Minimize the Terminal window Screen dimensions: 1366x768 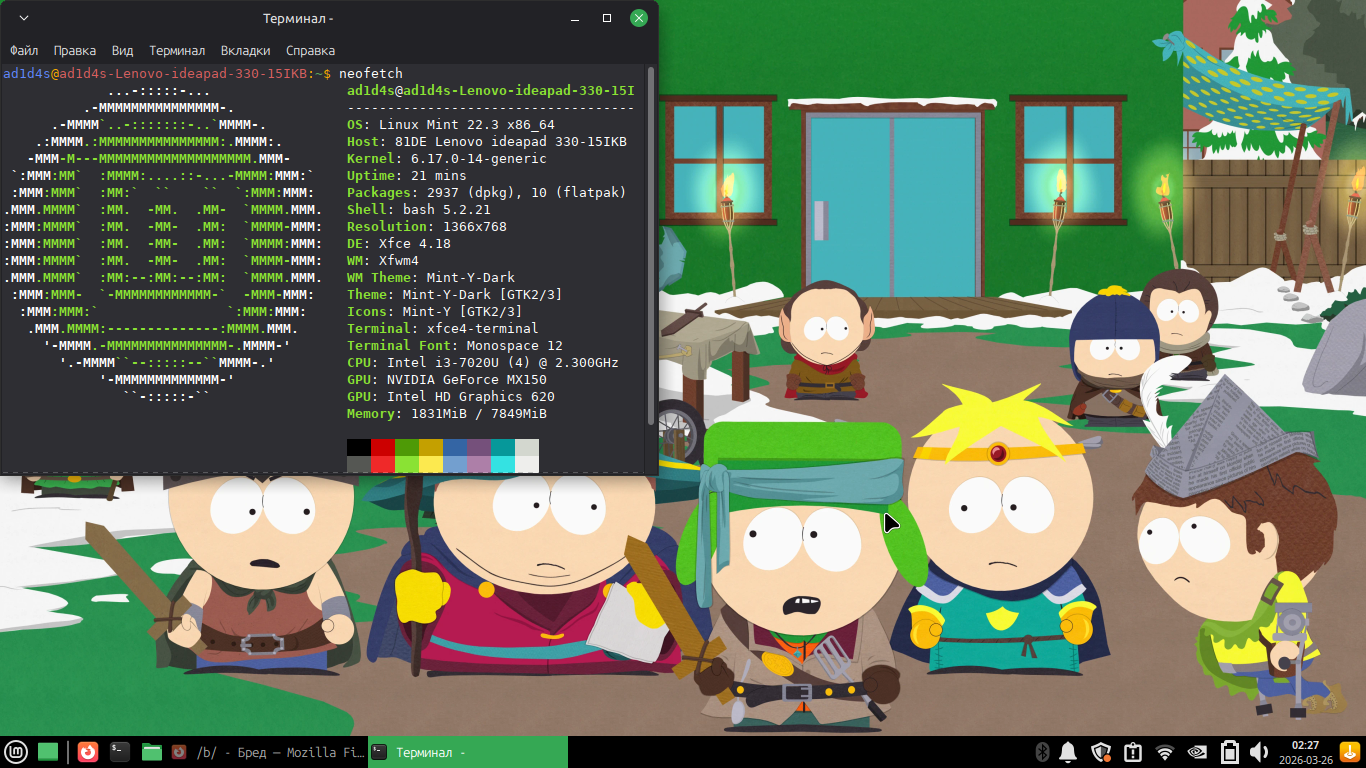point(575,18)
